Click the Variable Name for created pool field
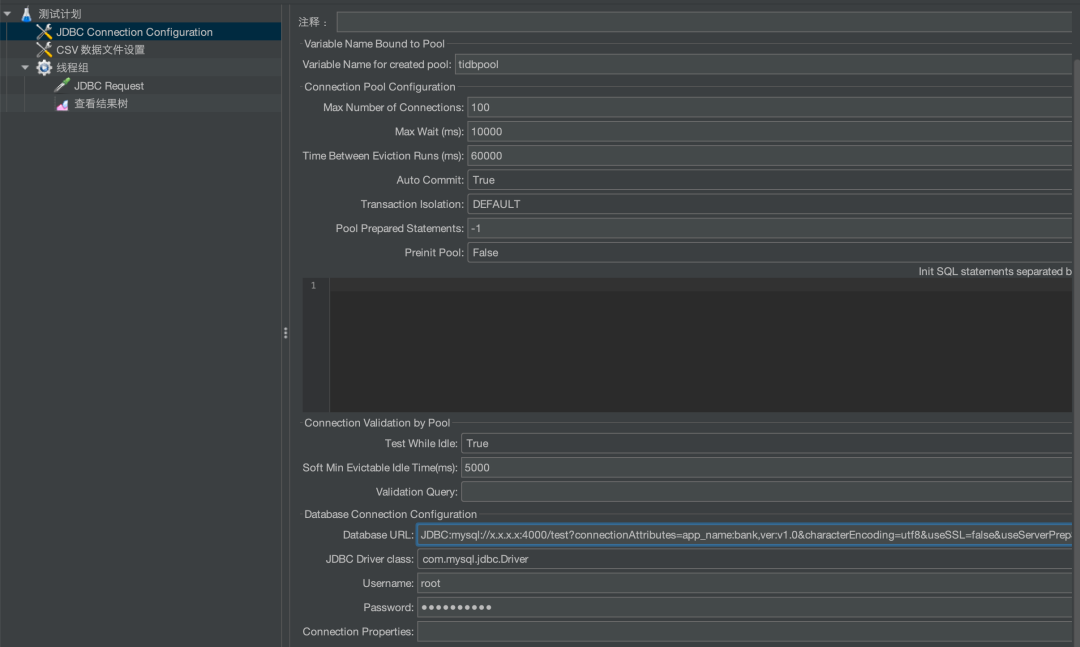This screenshot has height=647, width=1080. point(763,64)
